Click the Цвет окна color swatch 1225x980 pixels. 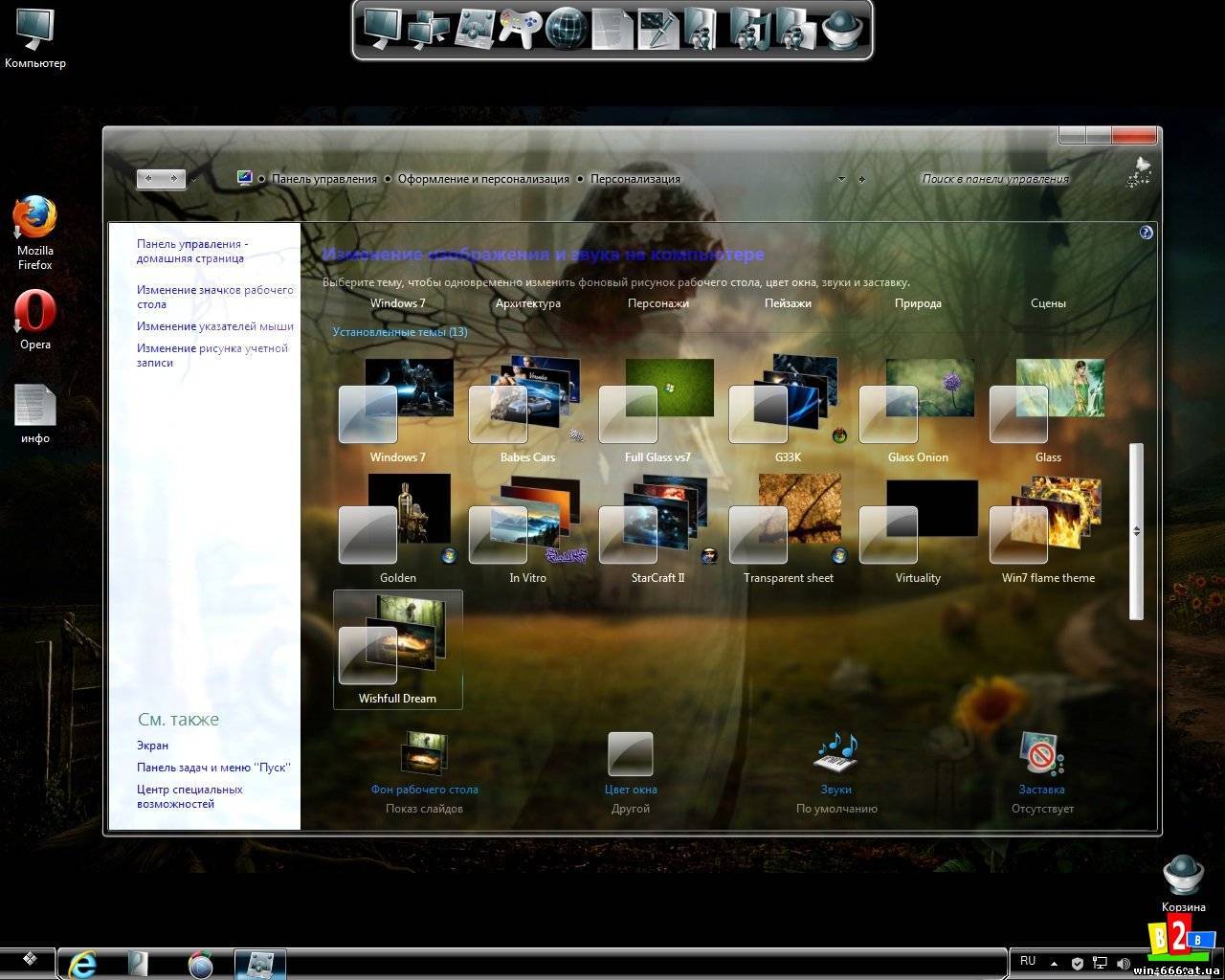pos(631,754)
